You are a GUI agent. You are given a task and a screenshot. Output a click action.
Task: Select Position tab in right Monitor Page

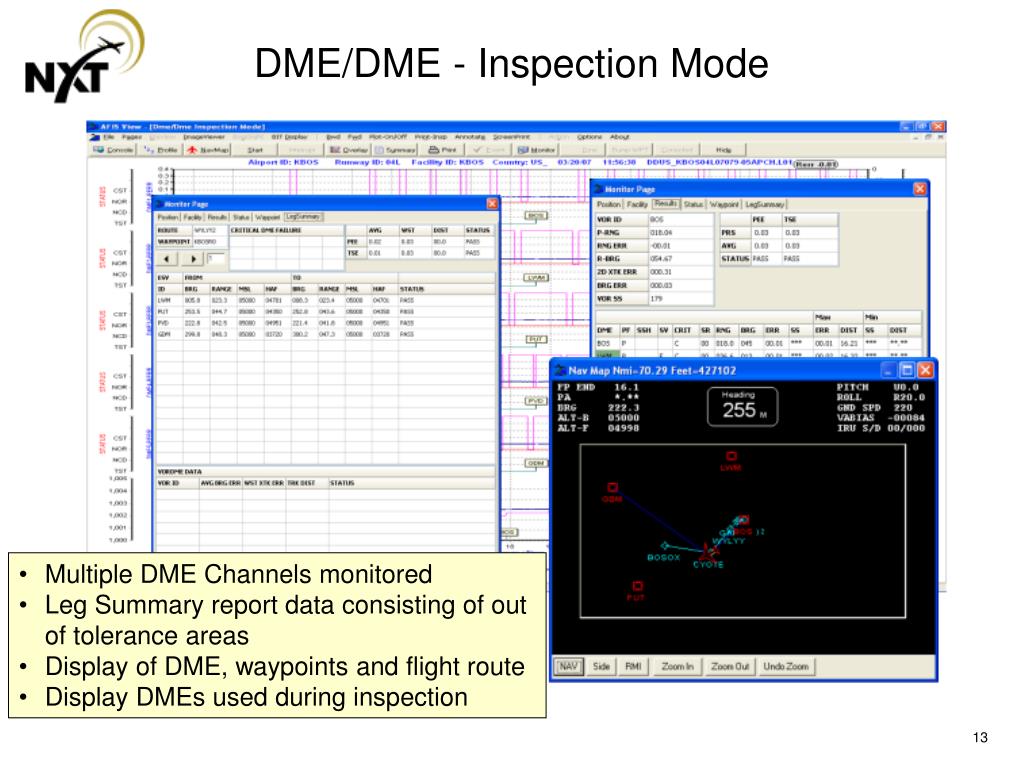[x=609, y=204]
